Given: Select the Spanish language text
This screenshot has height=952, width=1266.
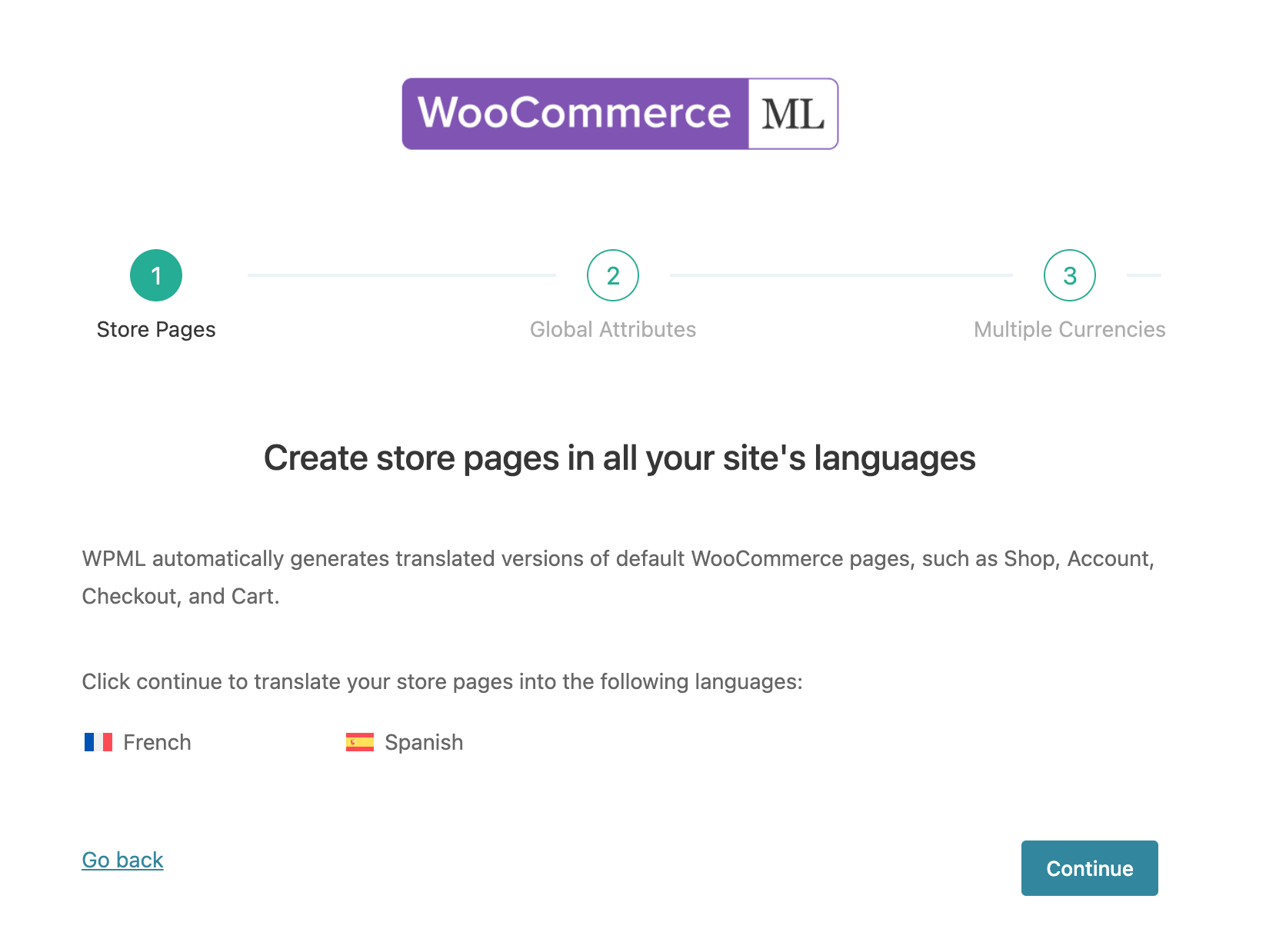Looking at the screenshot, I should pos(424,742).
